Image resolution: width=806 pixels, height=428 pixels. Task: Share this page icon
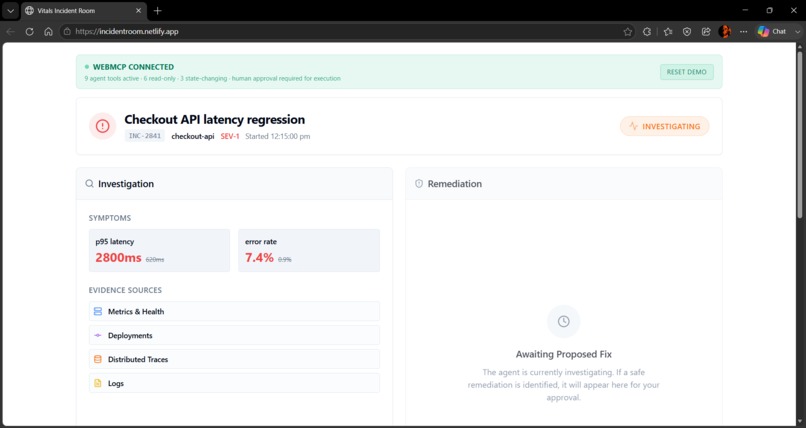[706, 31]
